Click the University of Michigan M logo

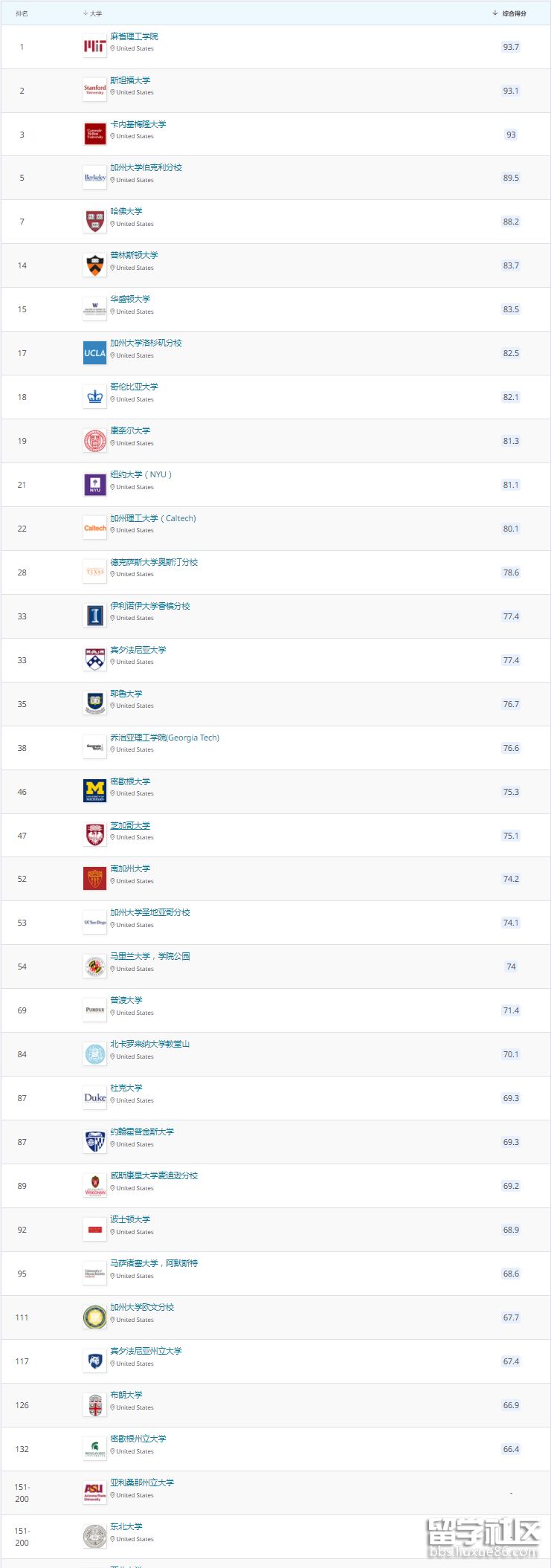[x=94, y=792]
